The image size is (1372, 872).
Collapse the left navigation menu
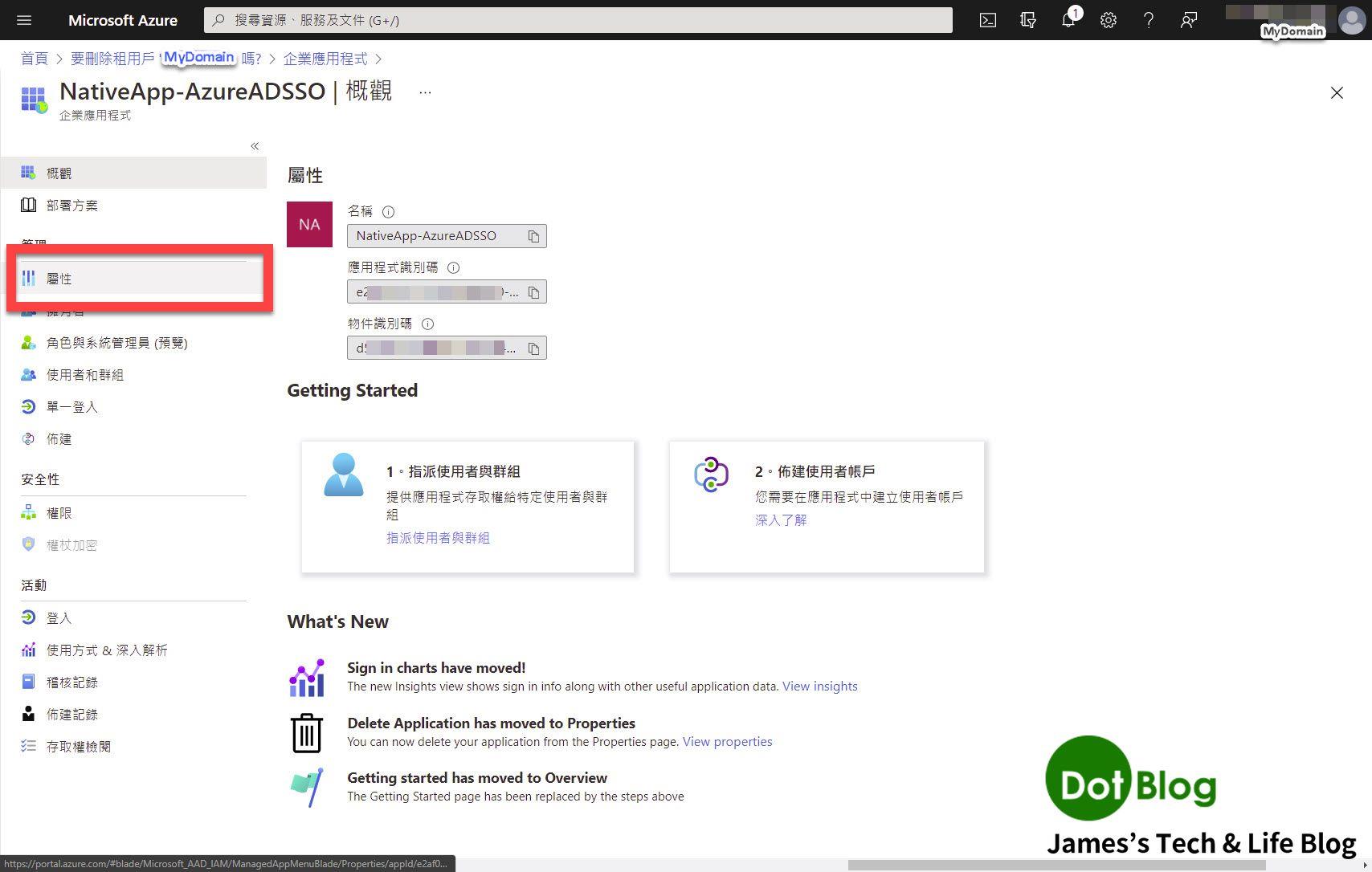255,146
